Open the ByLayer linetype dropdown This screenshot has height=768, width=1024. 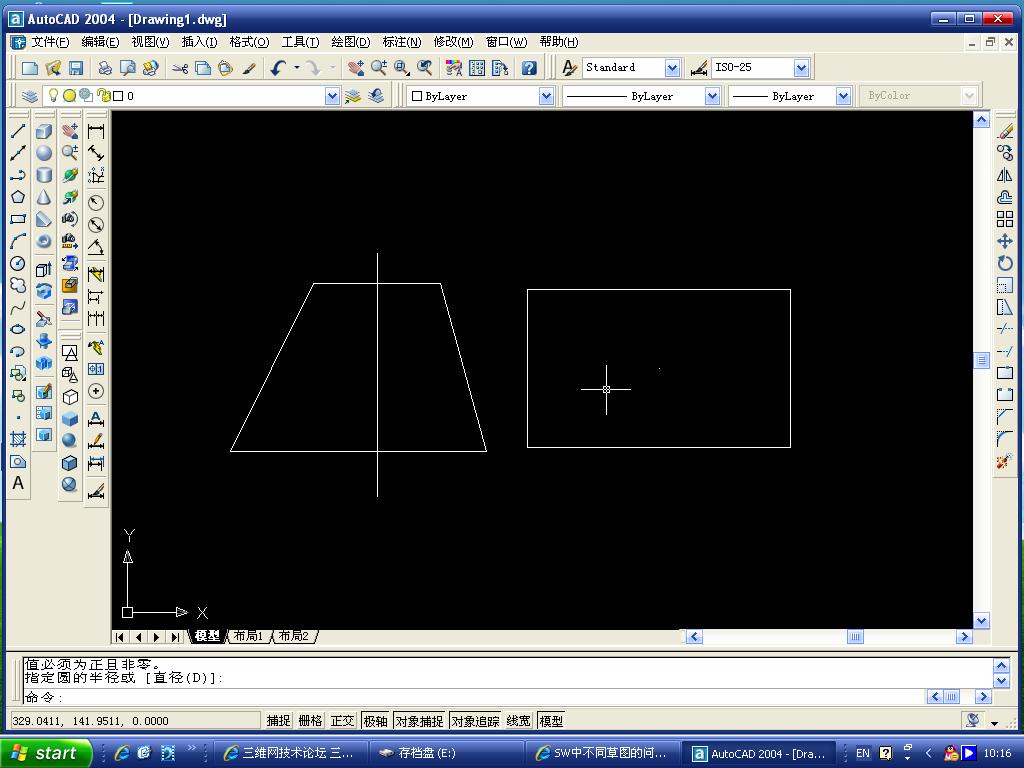click(x=712, y=97)
